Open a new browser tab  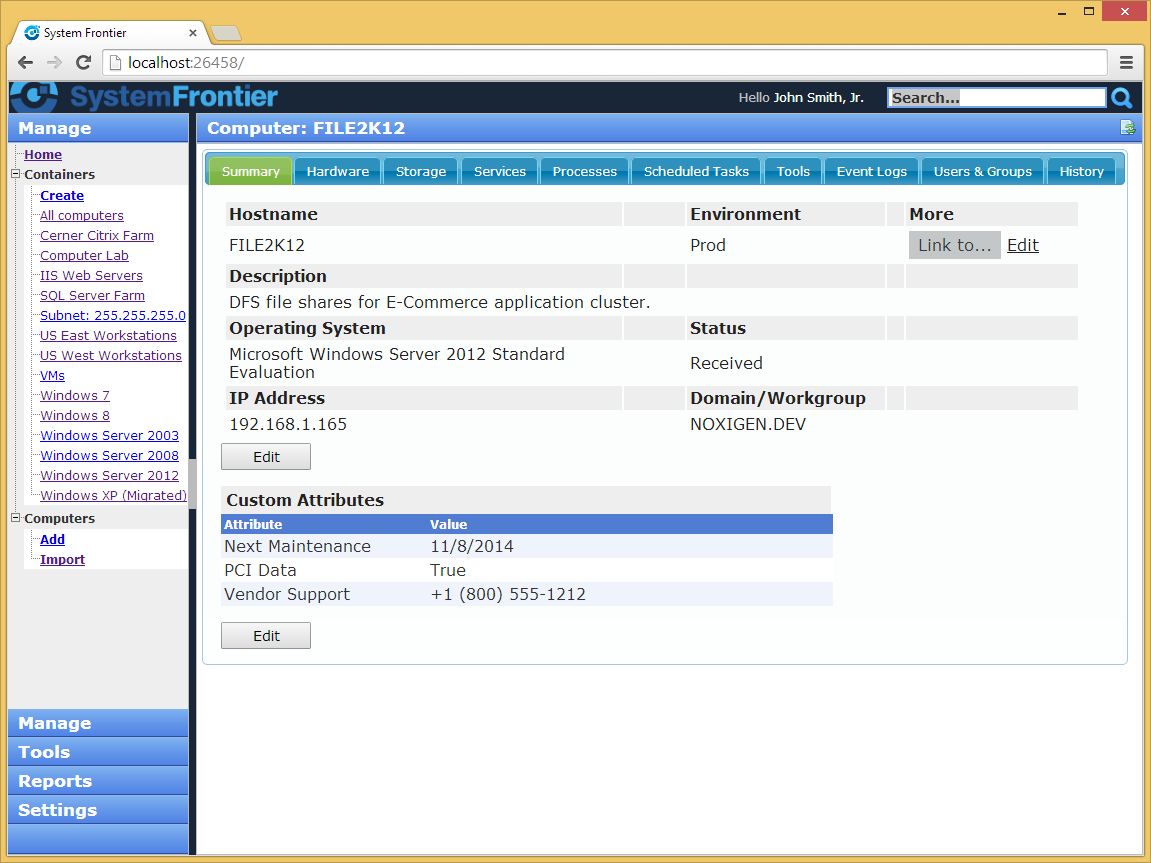(x=225, y=32)
